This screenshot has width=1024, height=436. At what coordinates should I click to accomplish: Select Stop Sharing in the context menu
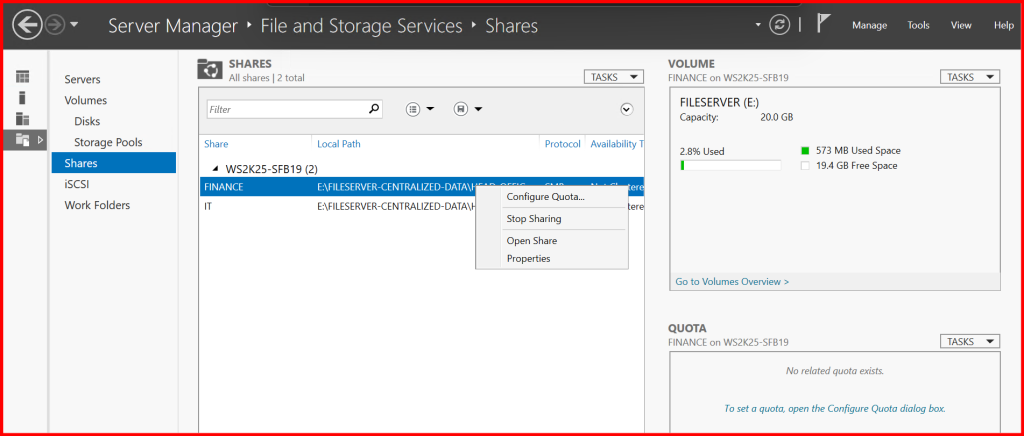click(534, 219)
